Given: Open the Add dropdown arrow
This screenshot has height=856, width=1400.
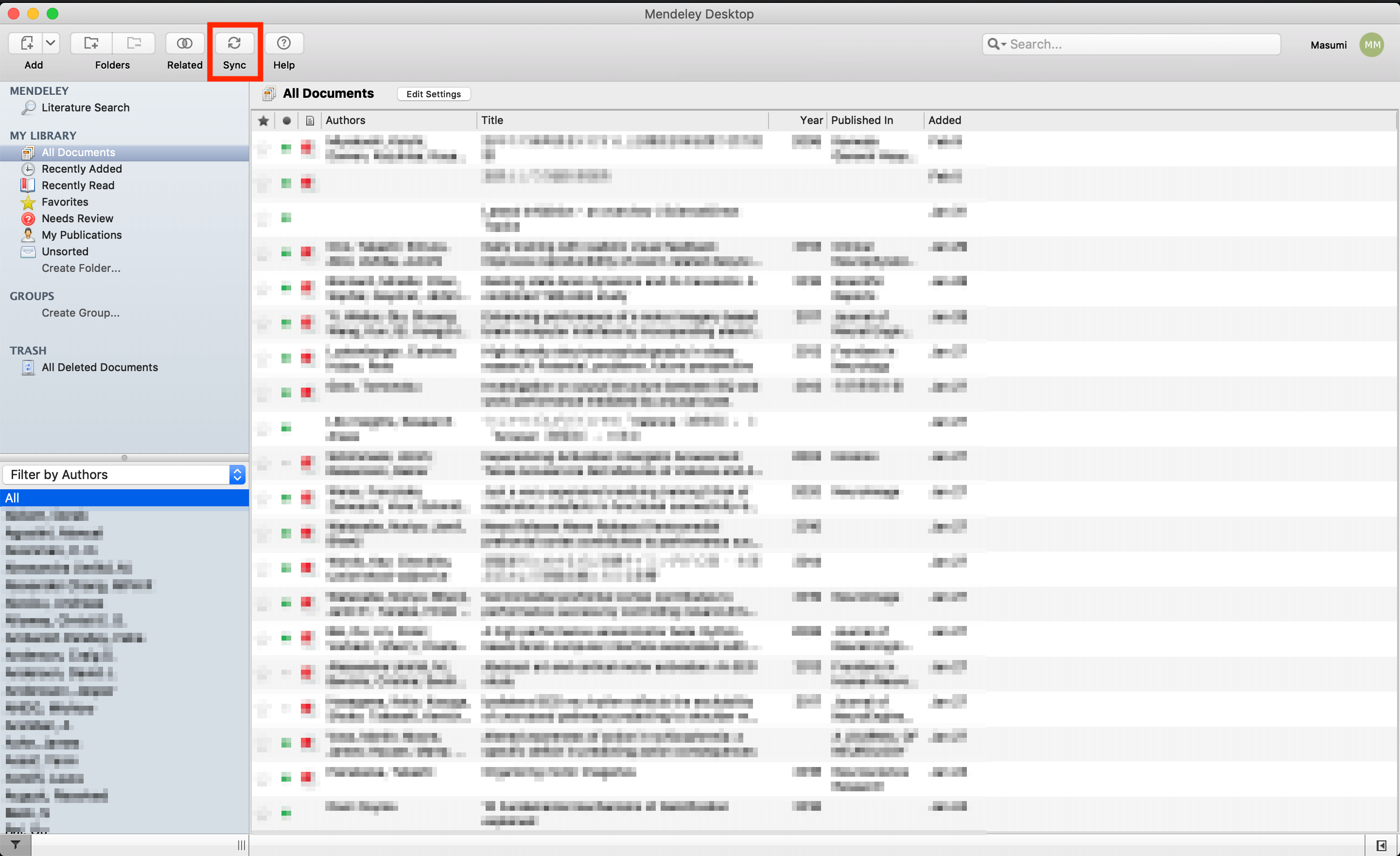Looking at the screenshot, I should coord(51,43).
